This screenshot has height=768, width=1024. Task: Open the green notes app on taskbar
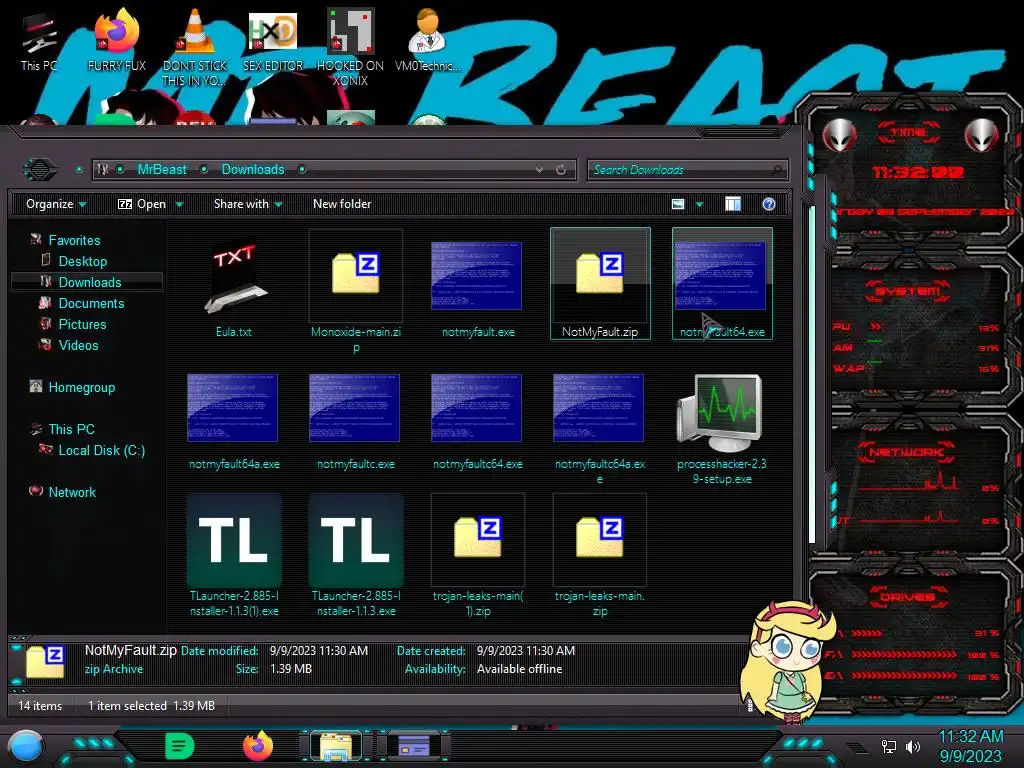point(180,745)
